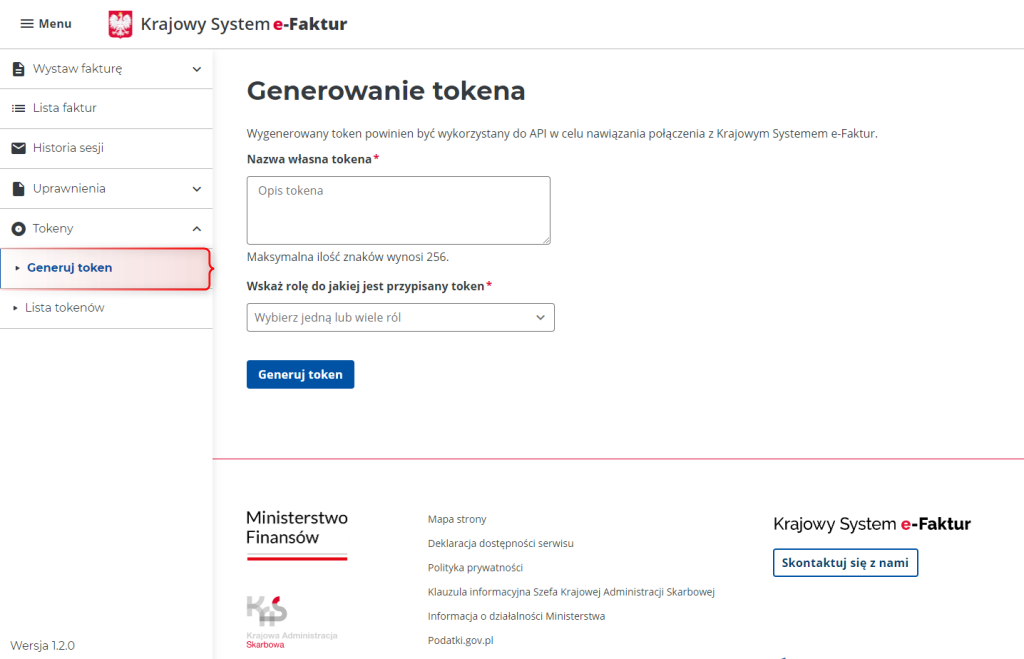Image resolution: width=1024 pixels, height=659 pixels.
Task: Expand the Uprawnienia section chevron
Action: point(197,188)
